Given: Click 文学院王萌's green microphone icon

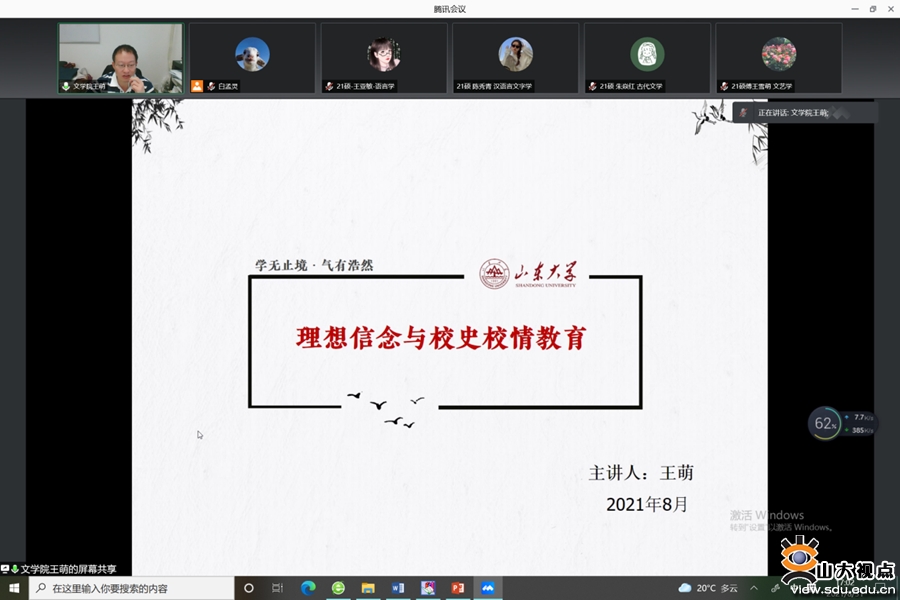Looking at the screenshot, I should tap(66, 86).
